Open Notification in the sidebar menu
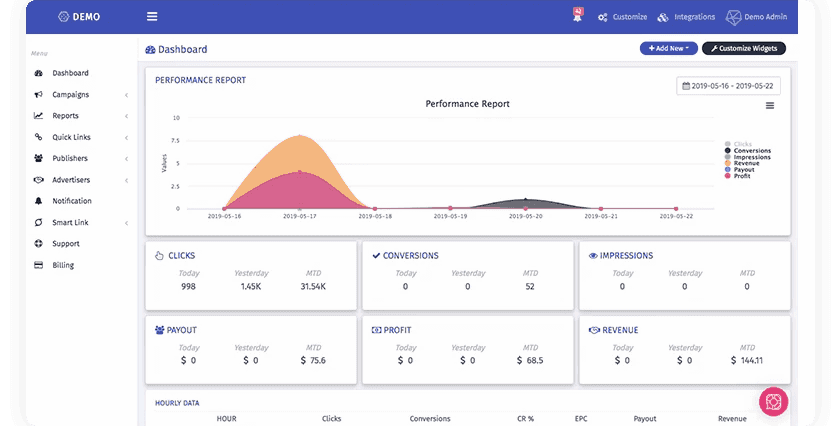840x426 pixels. [x=72, y=201]
